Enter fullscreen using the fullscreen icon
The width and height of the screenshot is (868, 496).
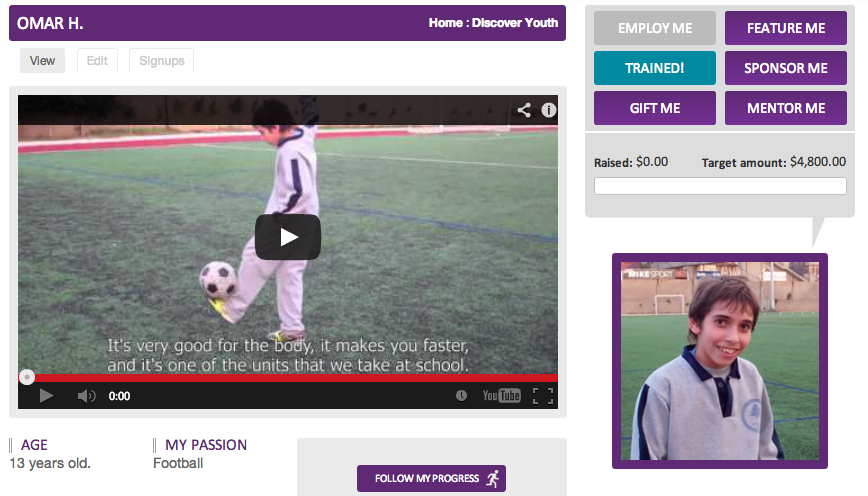[542, 396]
